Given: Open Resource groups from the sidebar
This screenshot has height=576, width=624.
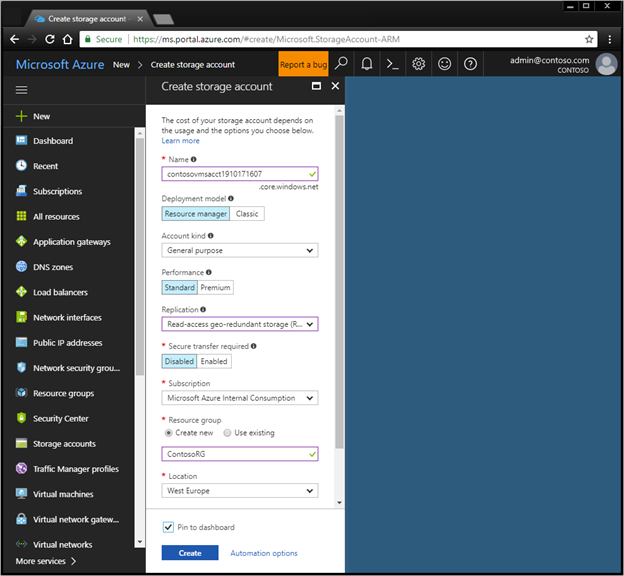Looking at the screenshot, I should point(63,393).
